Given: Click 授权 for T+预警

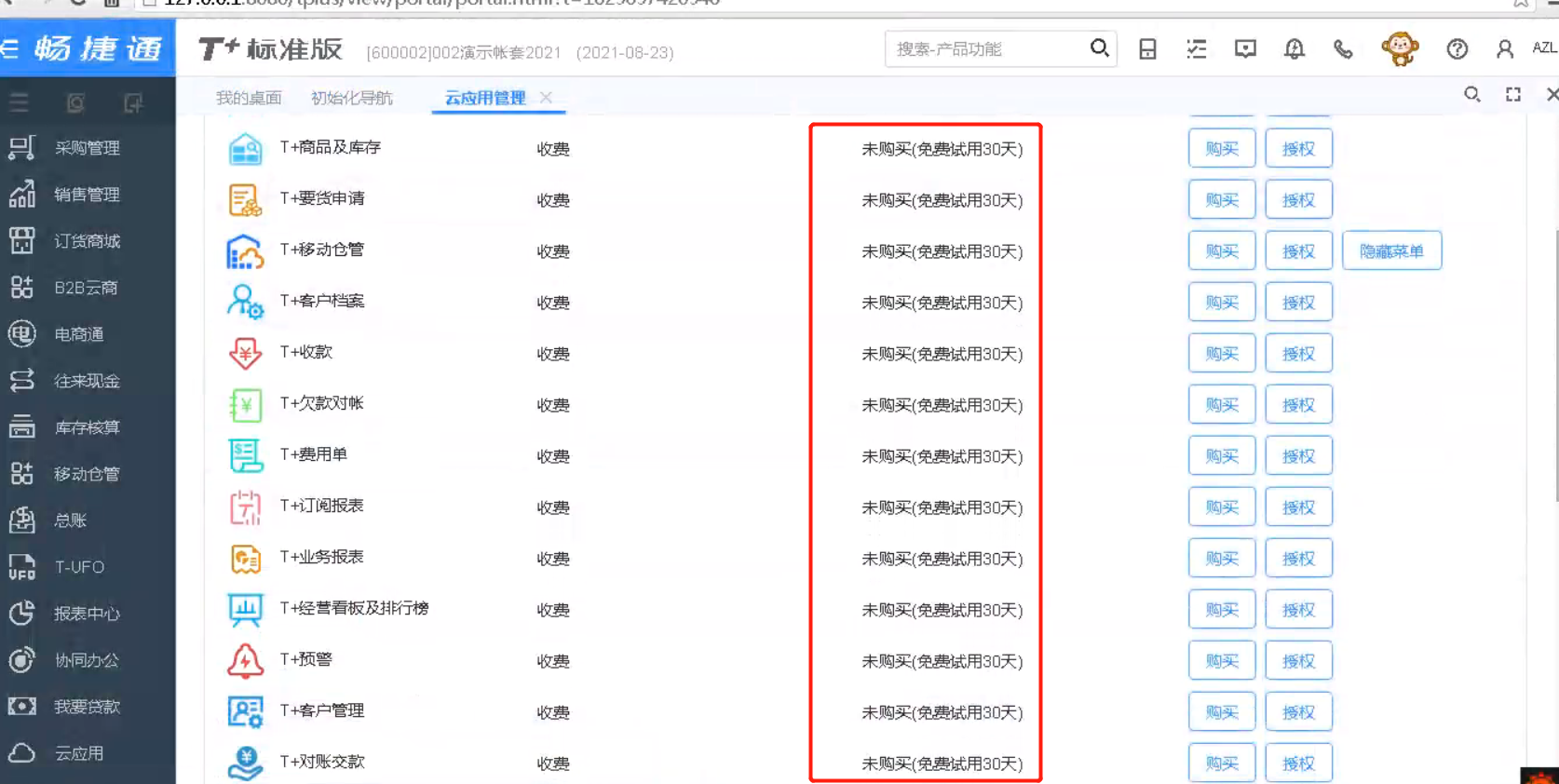Looking at the screenshot, I should point(1298,661).
